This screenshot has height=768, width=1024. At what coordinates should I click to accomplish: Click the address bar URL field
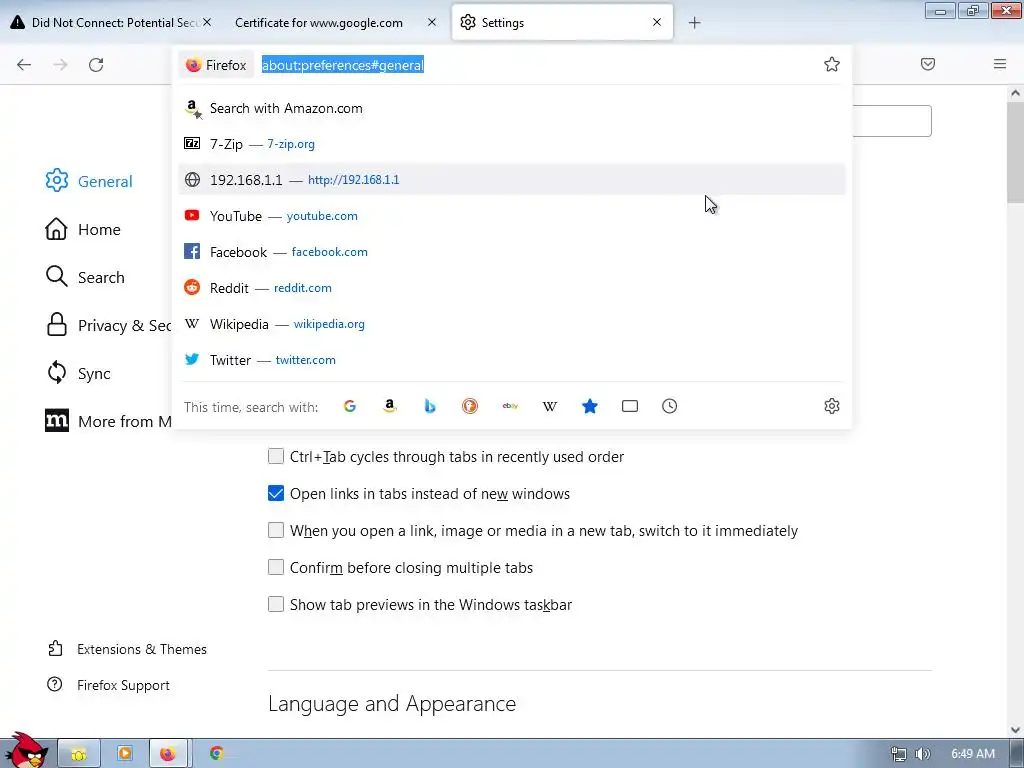(536, 65)
